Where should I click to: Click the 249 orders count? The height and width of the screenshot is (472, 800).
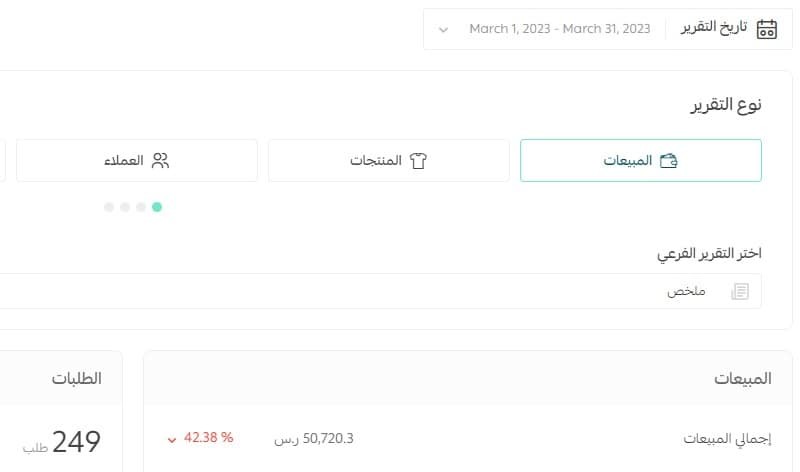click(x=76, y=441)
